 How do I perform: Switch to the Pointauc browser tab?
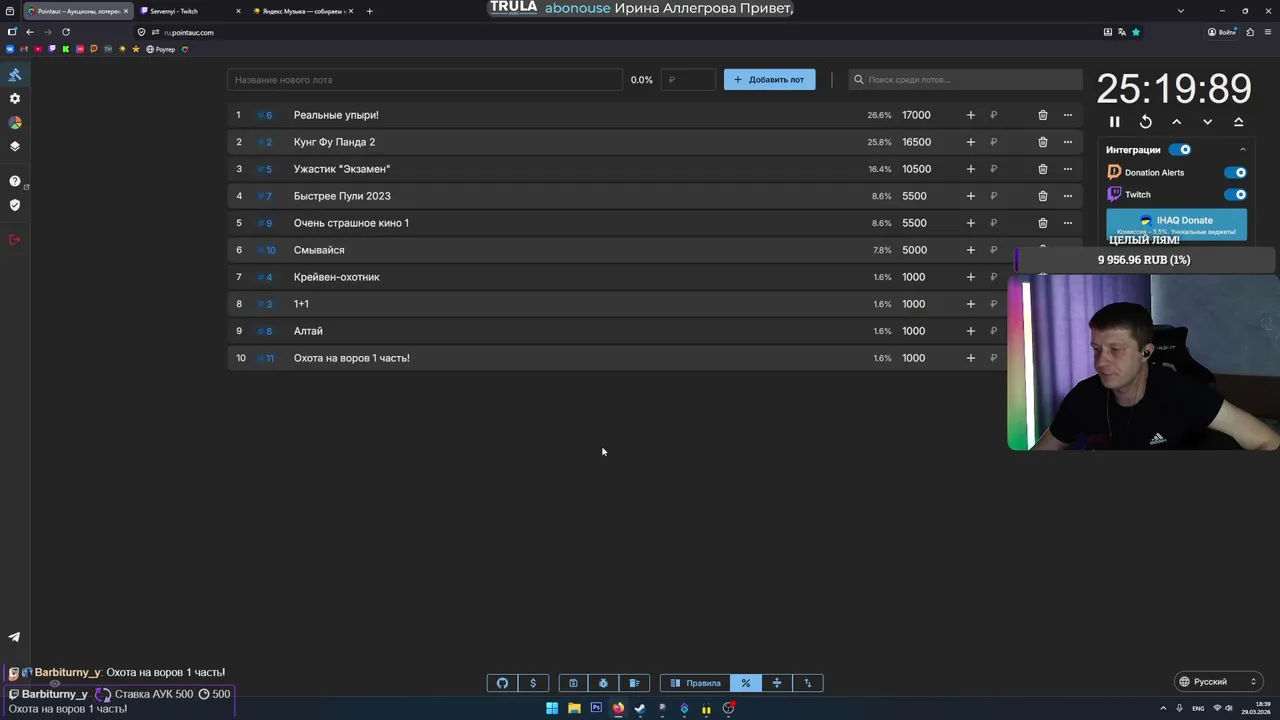point(78,11)
